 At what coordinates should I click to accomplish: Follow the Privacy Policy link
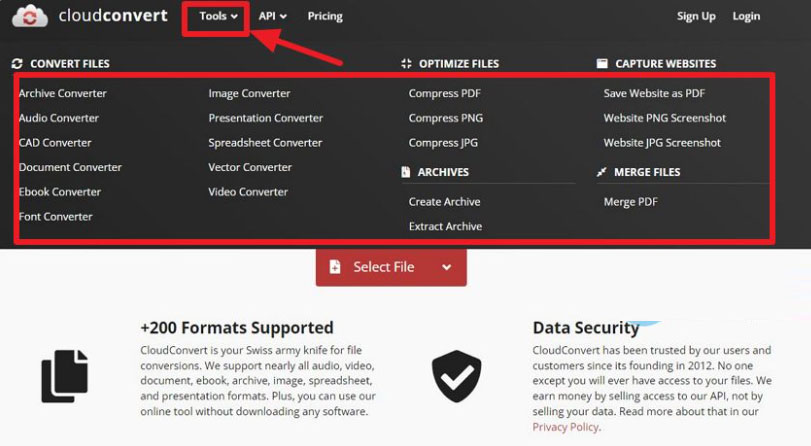[x=565, y=427]
